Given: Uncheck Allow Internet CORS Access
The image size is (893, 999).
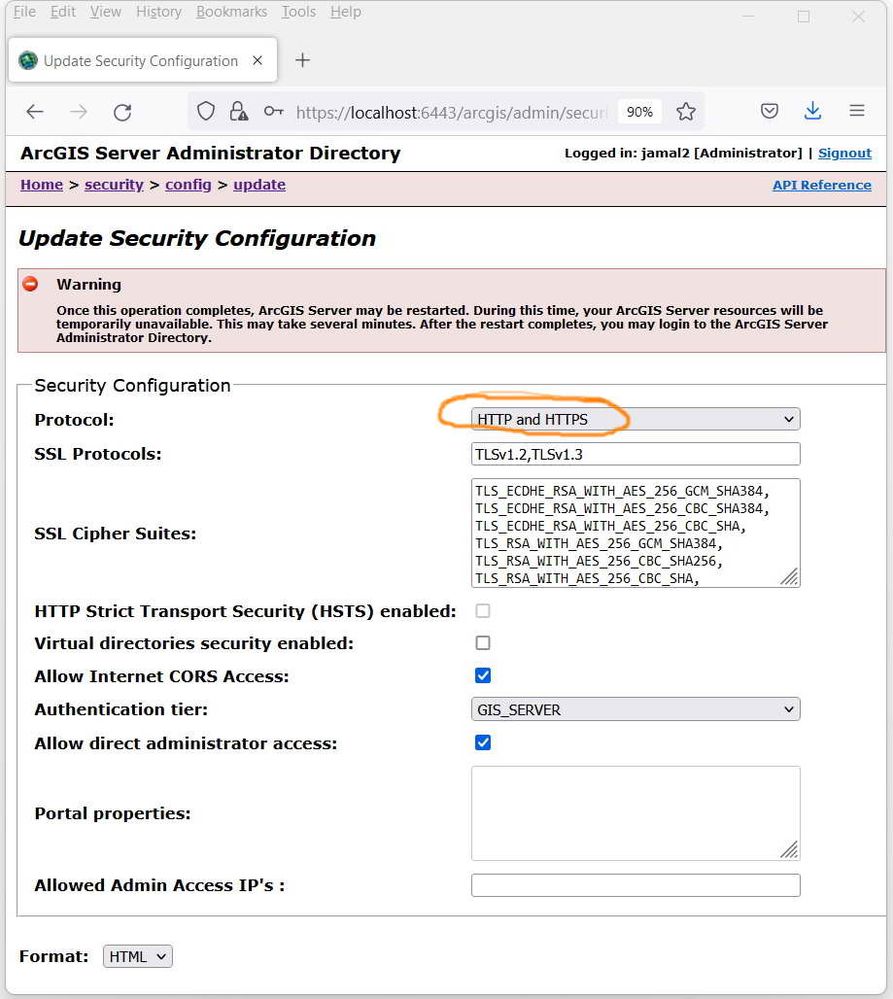Looking at the screenshot, I should [x=483, y=676].
